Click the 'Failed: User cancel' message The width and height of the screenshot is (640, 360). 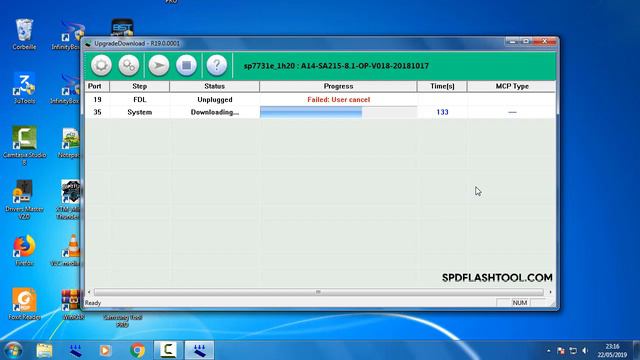coord(339,100)
